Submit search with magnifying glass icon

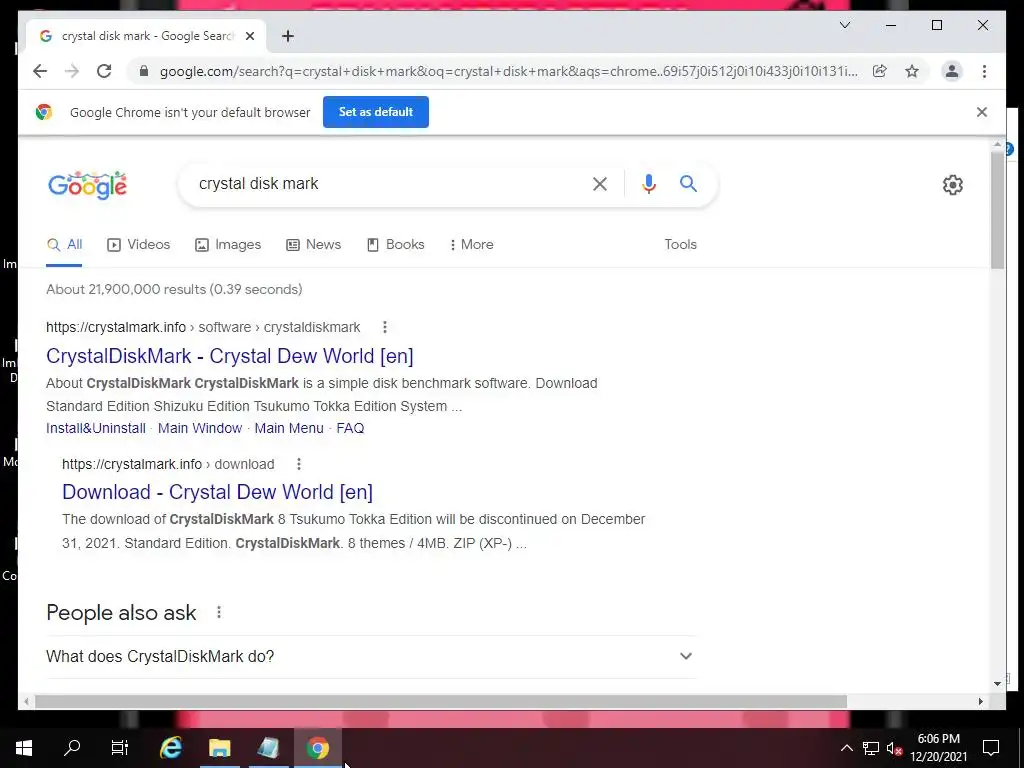pyautogui.click(x=688, y=184)
